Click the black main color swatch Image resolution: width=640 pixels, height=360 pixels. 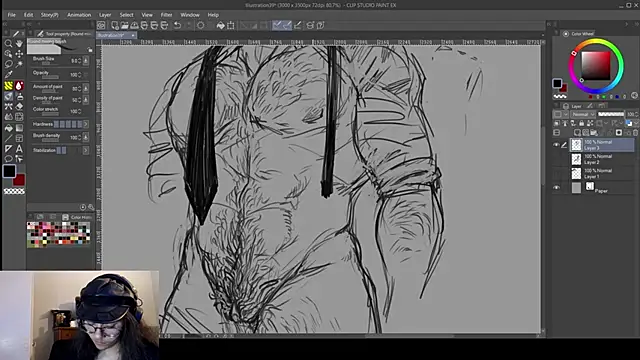9,171
